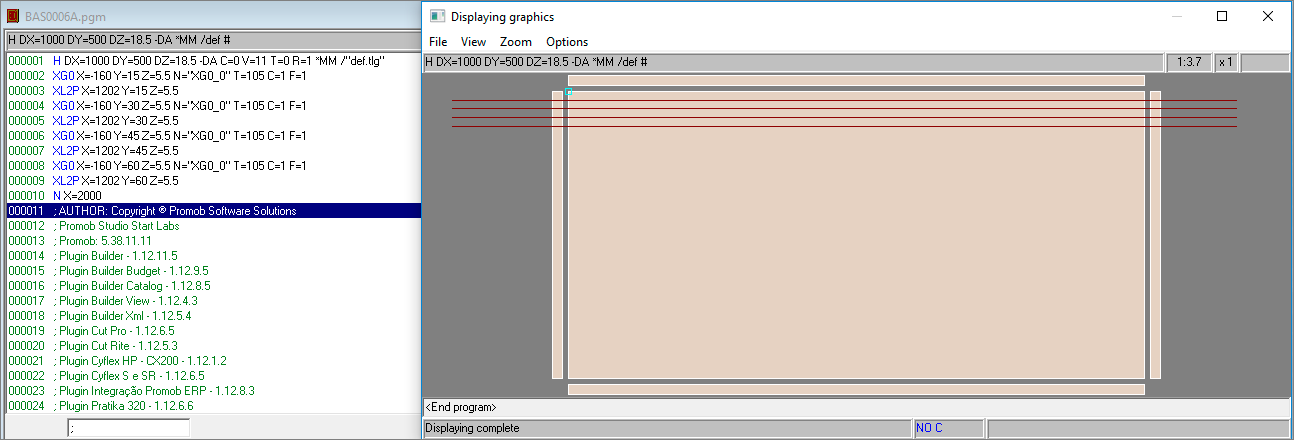Click the bottom edge view of the panel
Screen dimensions: 1294x440
coord(856,389)
